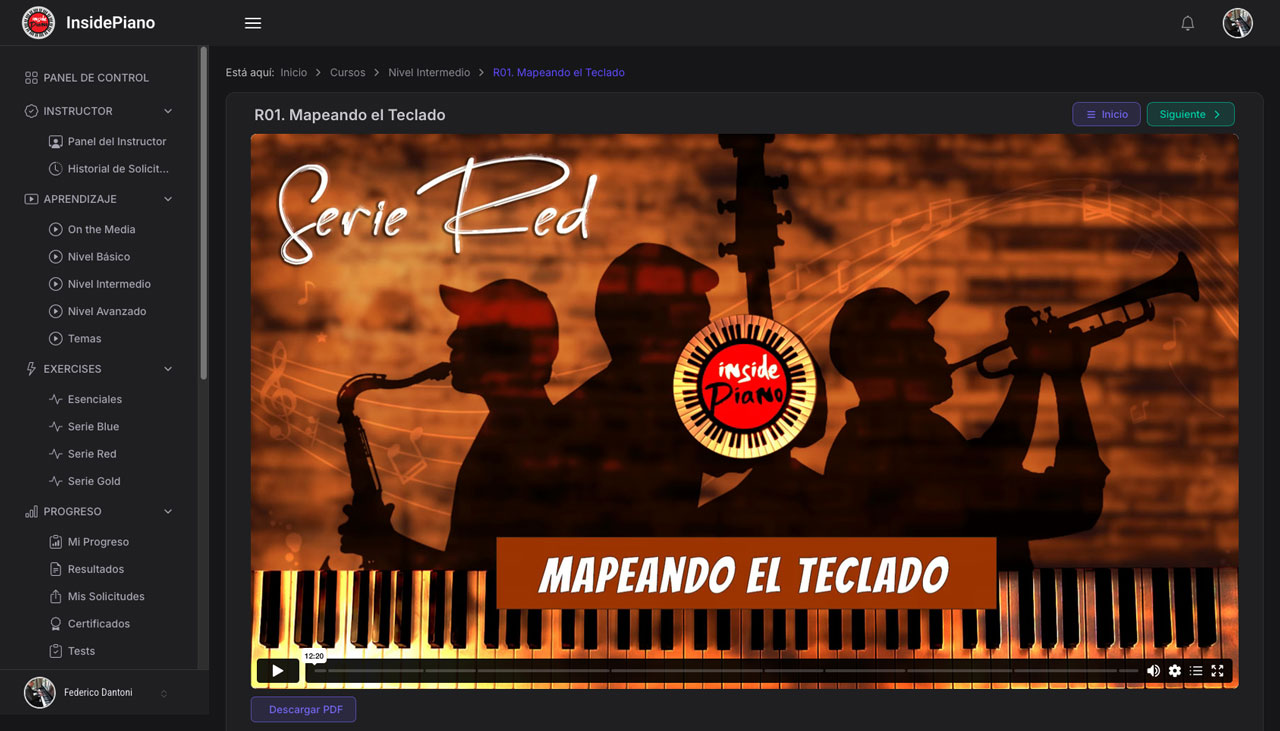This screenshot has width=1280, height=731.
Task: Click the Esenciales pulse icon
Action: pos(56,399)
